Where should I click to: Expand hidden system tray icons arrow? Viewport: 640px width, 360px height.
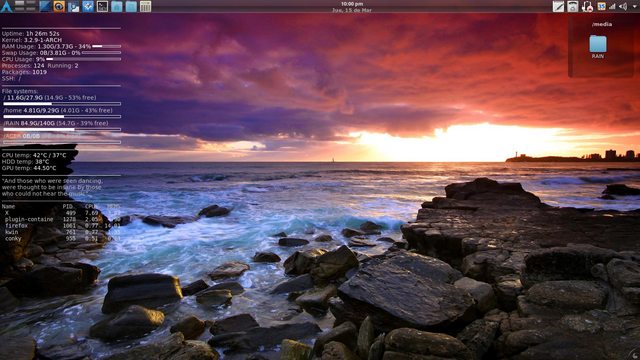(634, 6)
